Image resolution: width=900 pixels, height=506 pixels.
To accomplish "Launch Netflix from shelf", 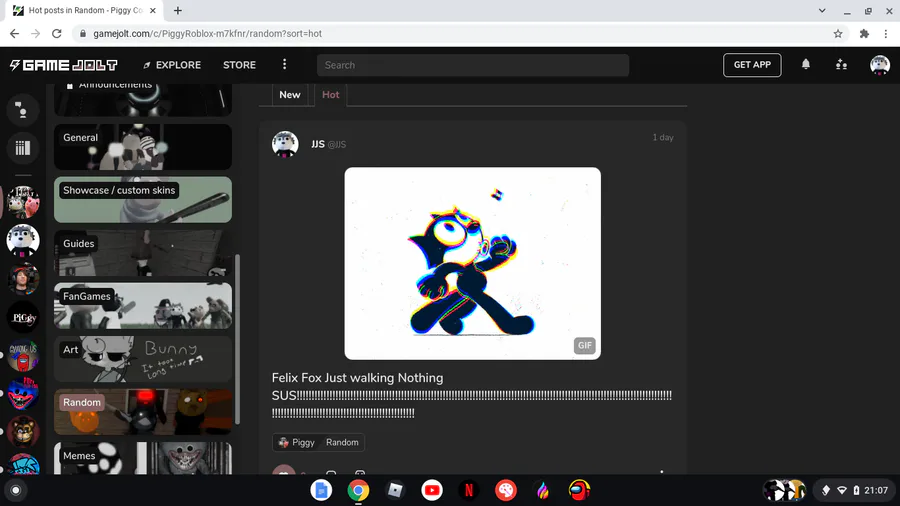I will pyautogui.click(x=468, y=491).
